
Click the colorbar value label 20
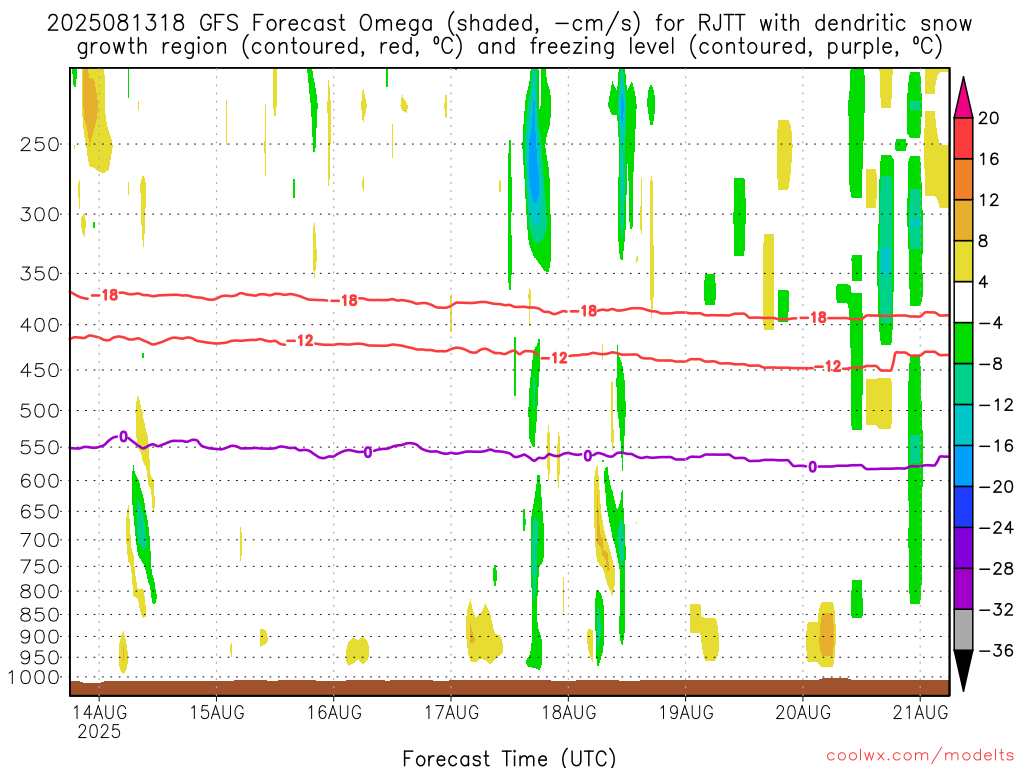pos(989,118)
